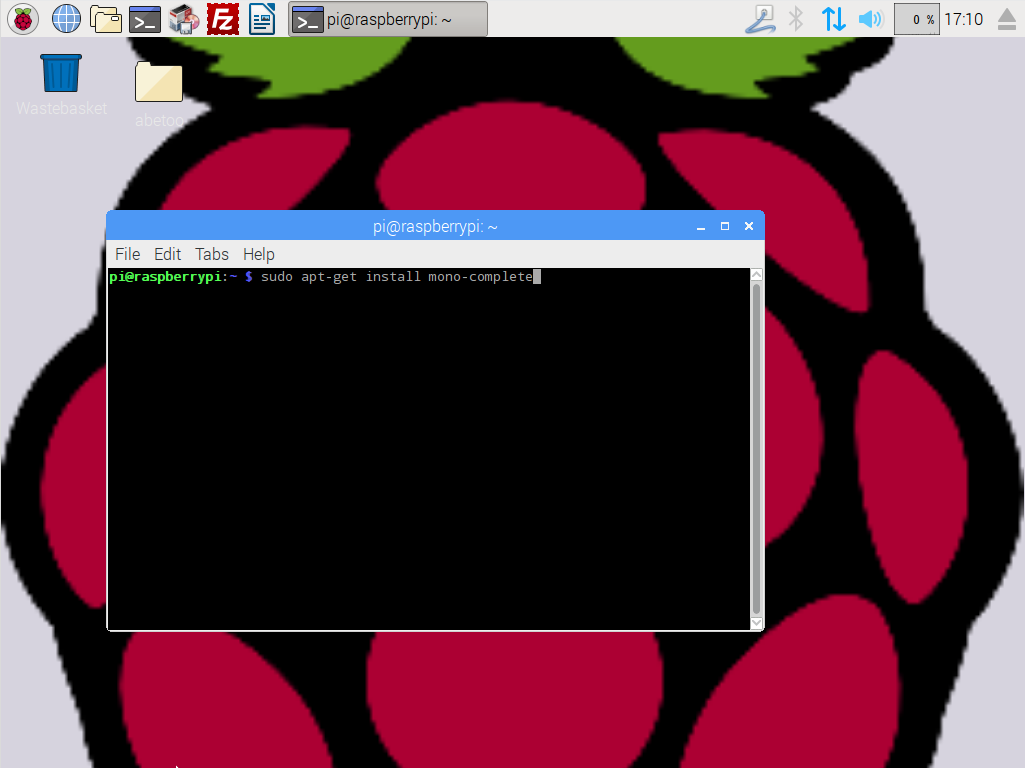This screenshot has height=768, width=1025.
Task: Click the terminal scrollbar up arrow
Action: 756,275
